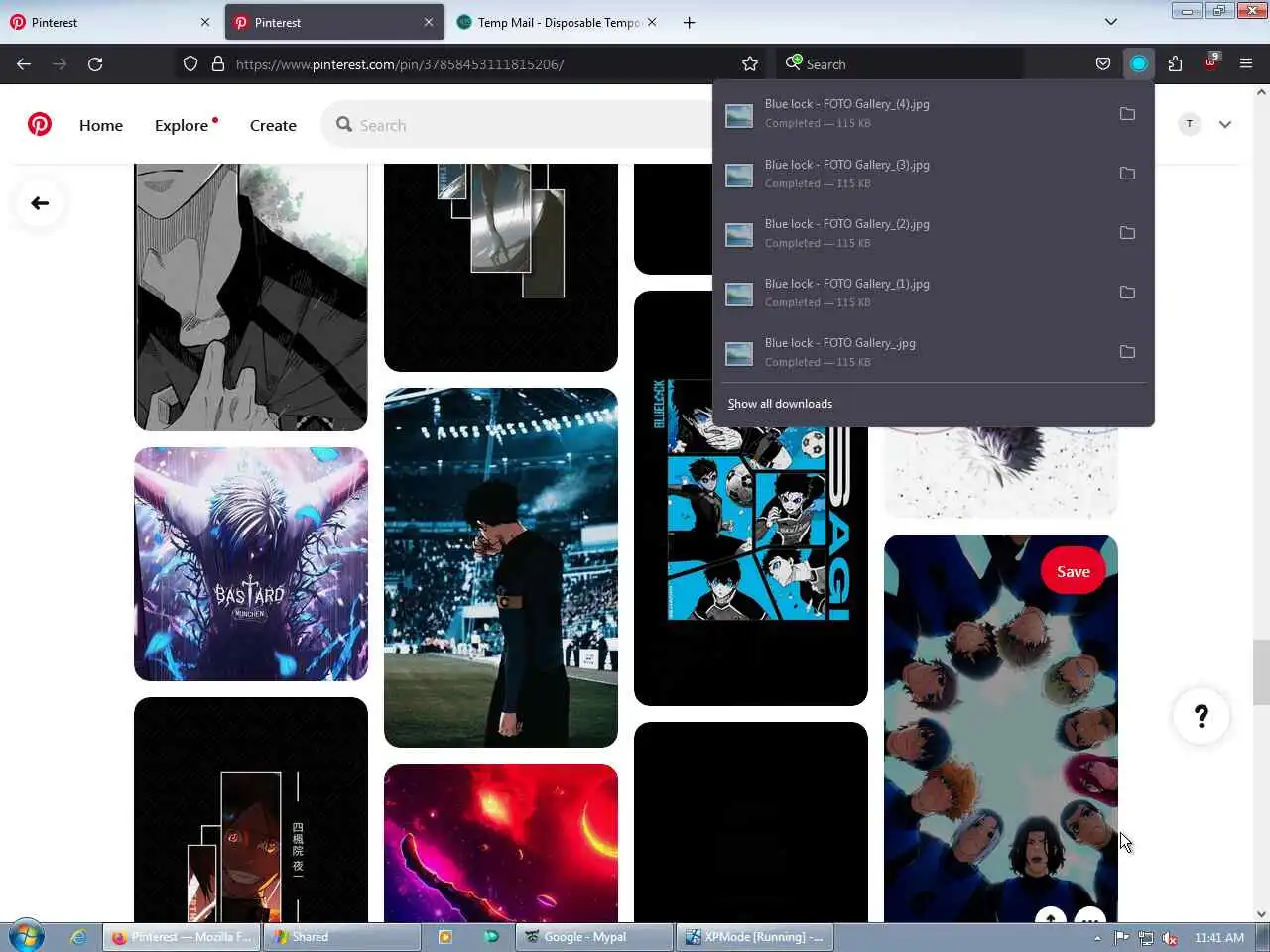Click the profile avatar T
Screen dimensions: 1270x952
1189,124
